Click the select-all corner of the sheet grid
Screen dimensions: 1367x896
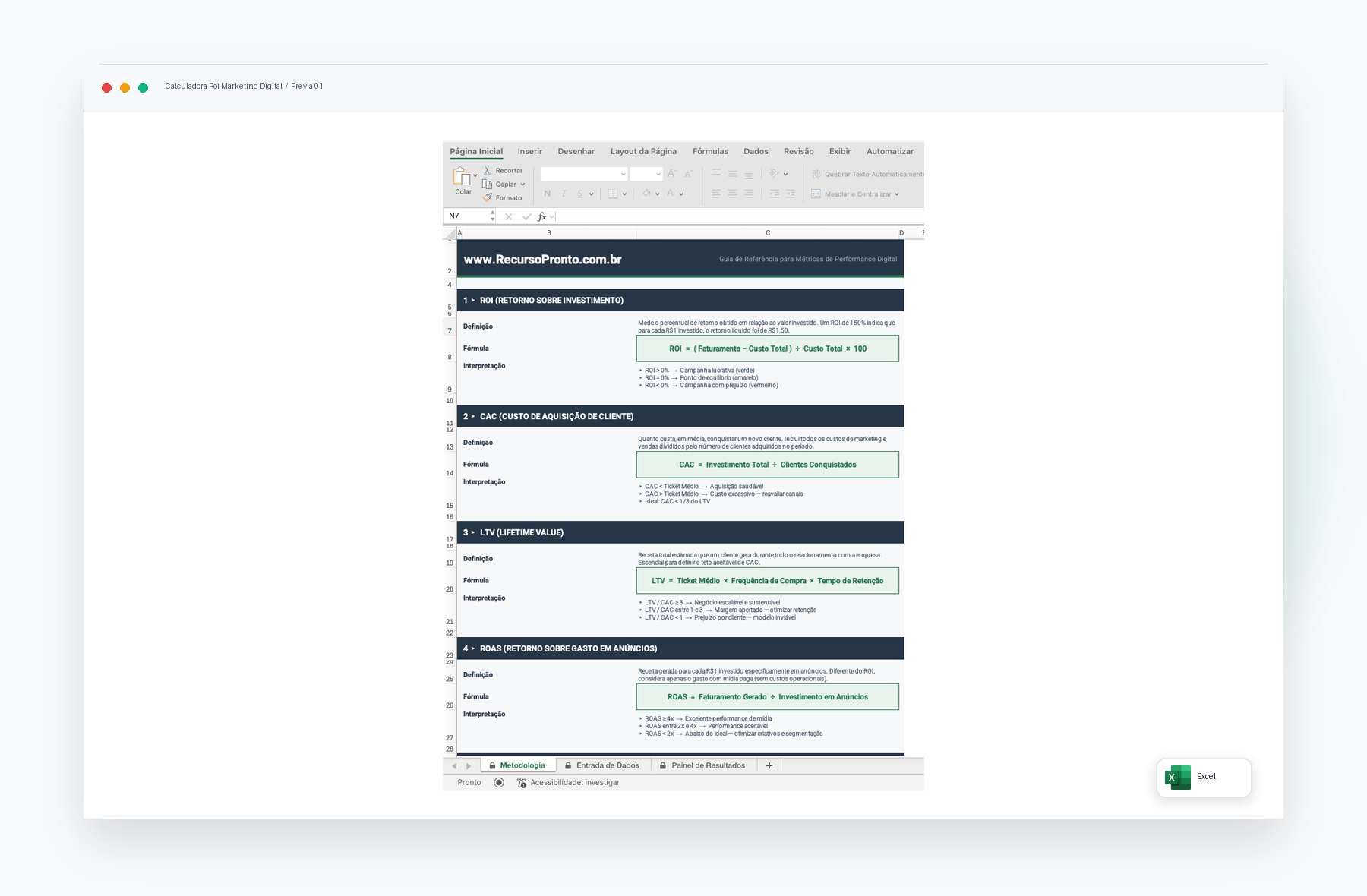pyautogui.click(x=450, y=233)
